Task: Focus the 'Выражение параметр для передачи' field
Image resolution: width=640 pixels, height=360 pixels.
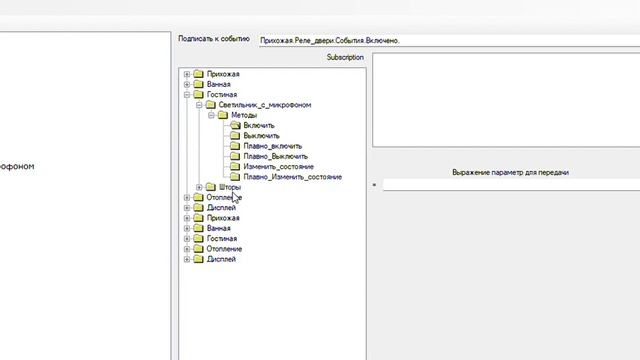Action: [x=511, y=185]
